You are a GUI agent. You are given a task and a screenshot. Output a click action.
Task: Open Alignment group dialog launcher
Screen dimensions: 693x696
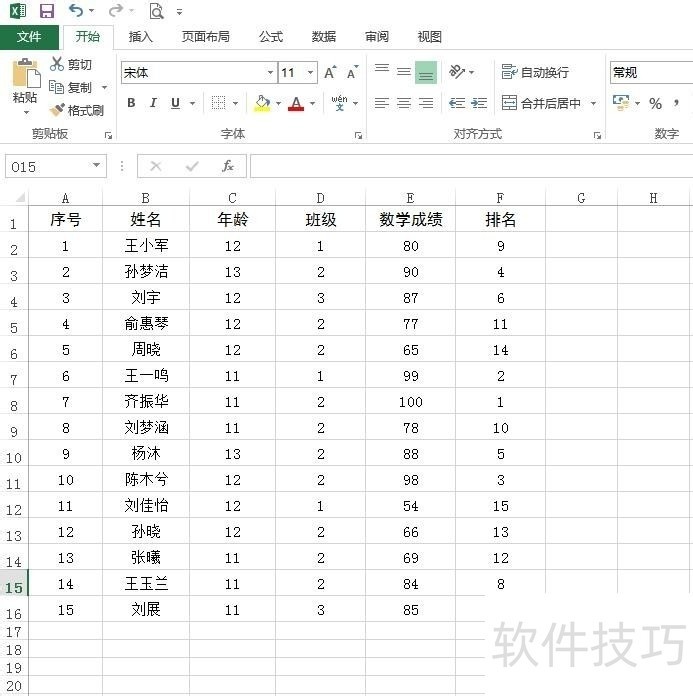coord(598,135)
